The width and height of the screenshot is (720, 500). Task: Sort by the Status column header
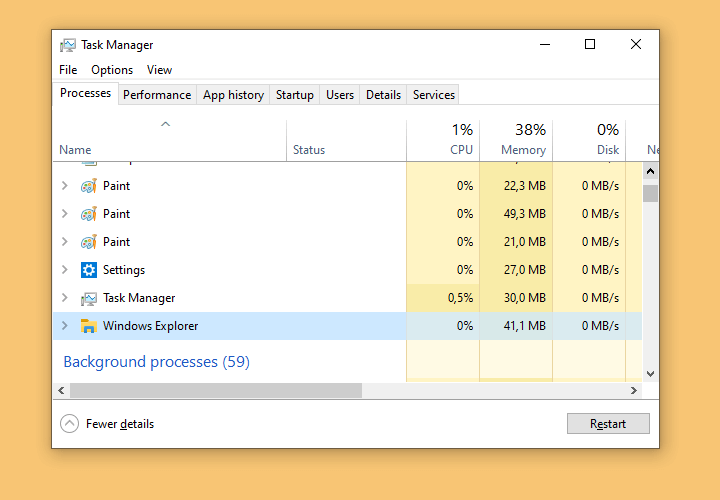coord(347,140)
